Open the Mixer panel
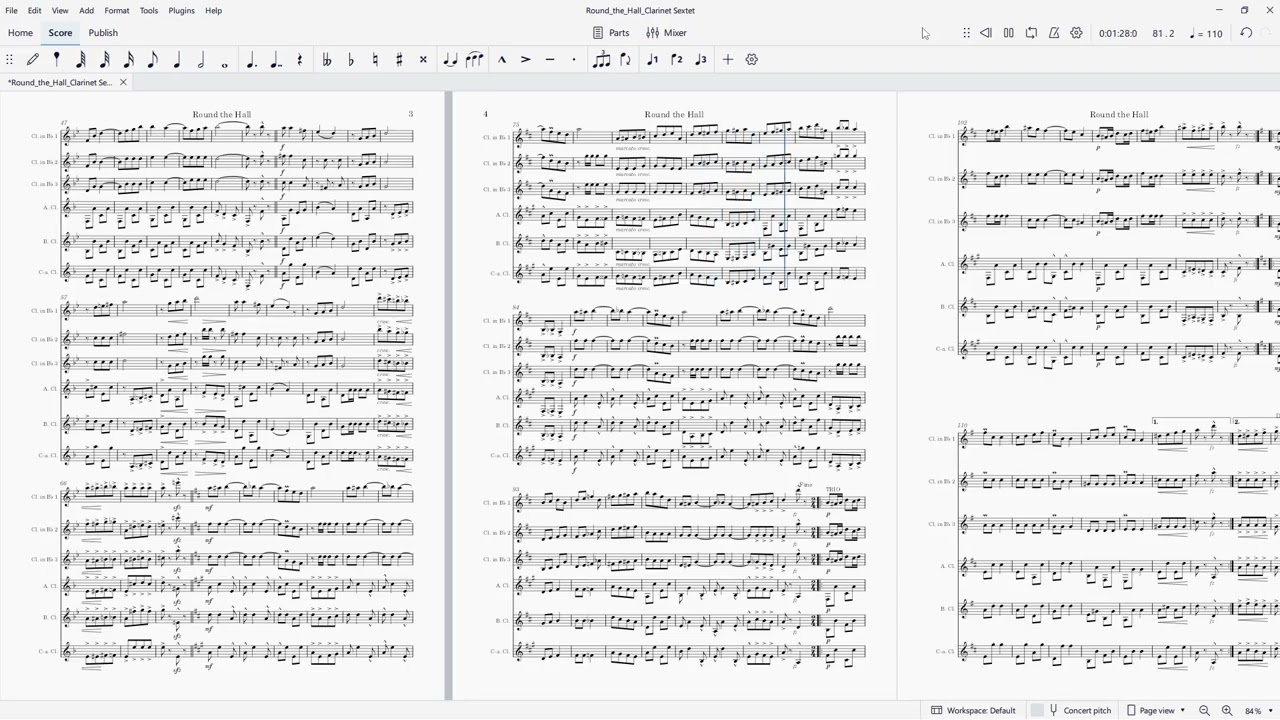The width and height of the screenshot is (1280, 720). [x=666, y=33]
